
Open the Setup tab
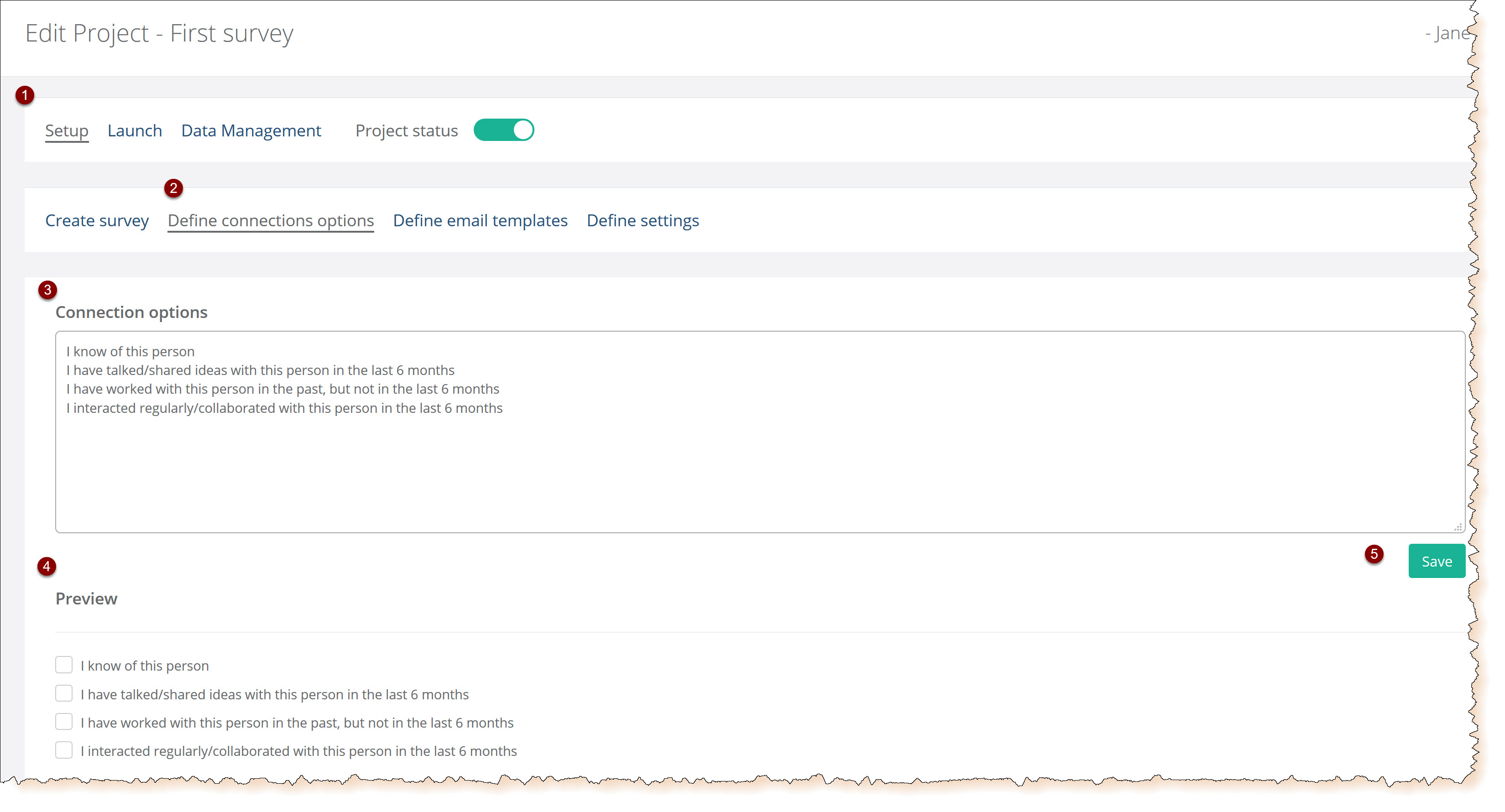point(67,130)
